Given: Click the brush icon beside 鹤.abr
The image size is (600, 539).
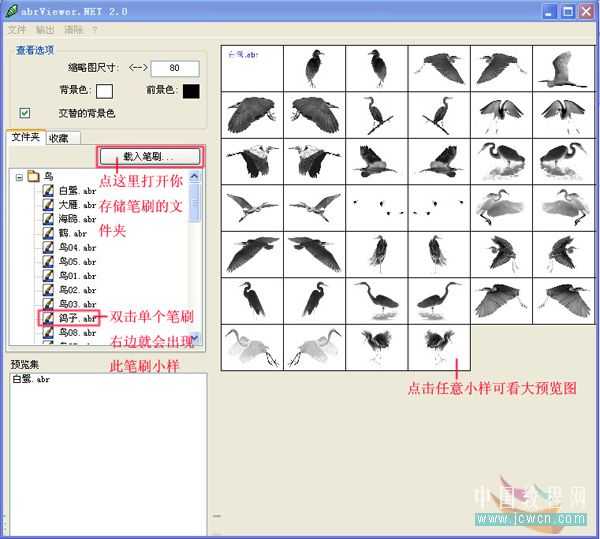Looking at the screenshot, I should point(48,233).
